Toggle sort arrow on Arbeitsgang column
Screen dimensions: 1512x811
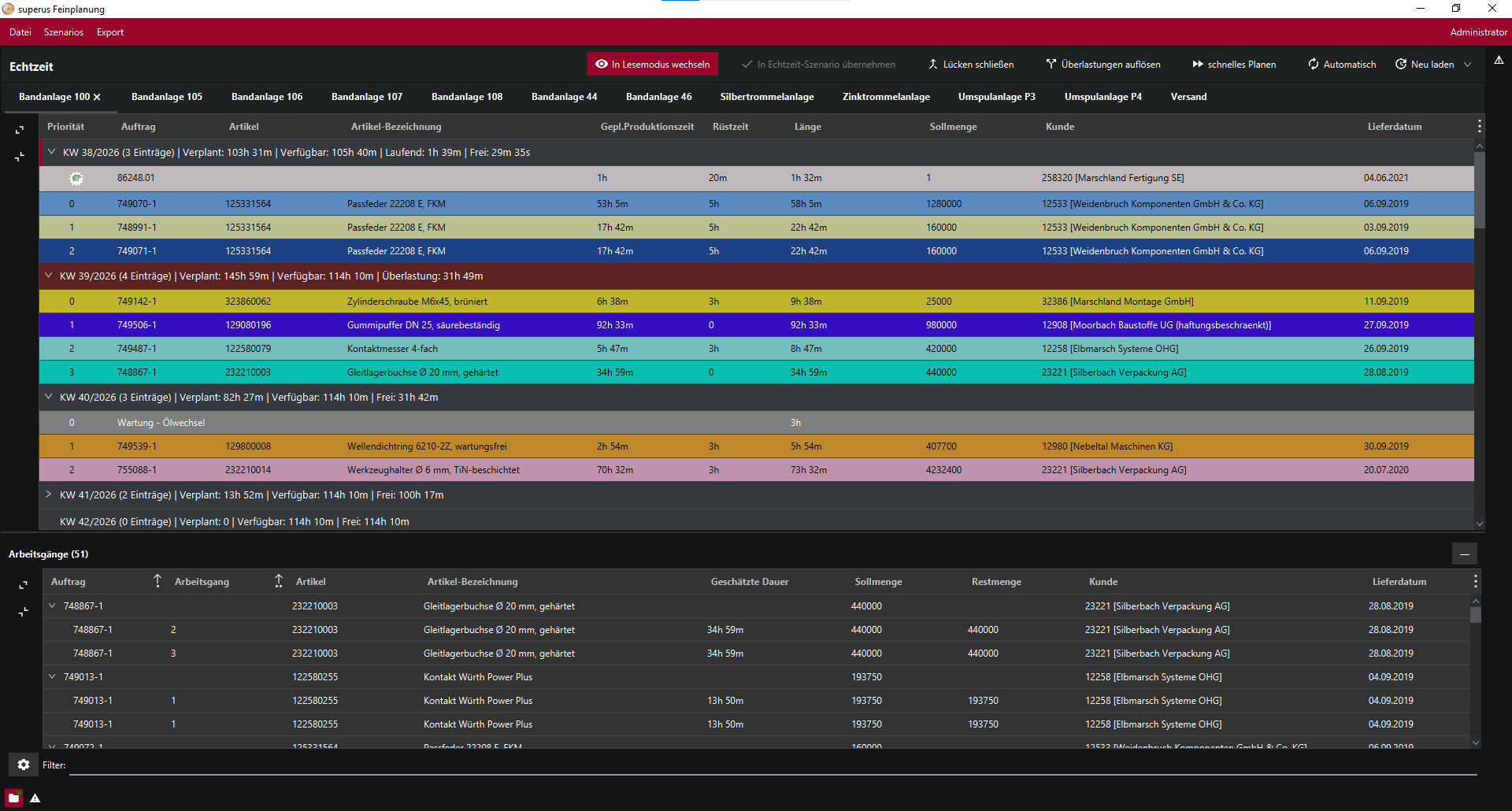tap(279, 581)
